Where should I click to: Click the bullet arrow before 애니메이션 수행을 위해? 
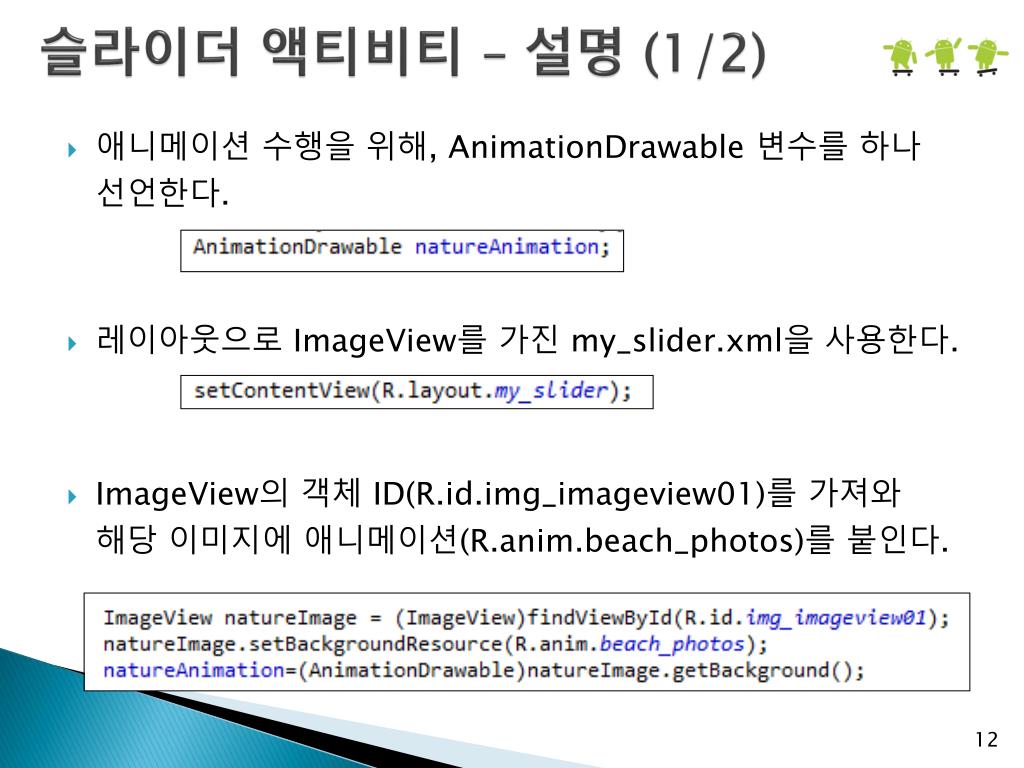(72, 150)
